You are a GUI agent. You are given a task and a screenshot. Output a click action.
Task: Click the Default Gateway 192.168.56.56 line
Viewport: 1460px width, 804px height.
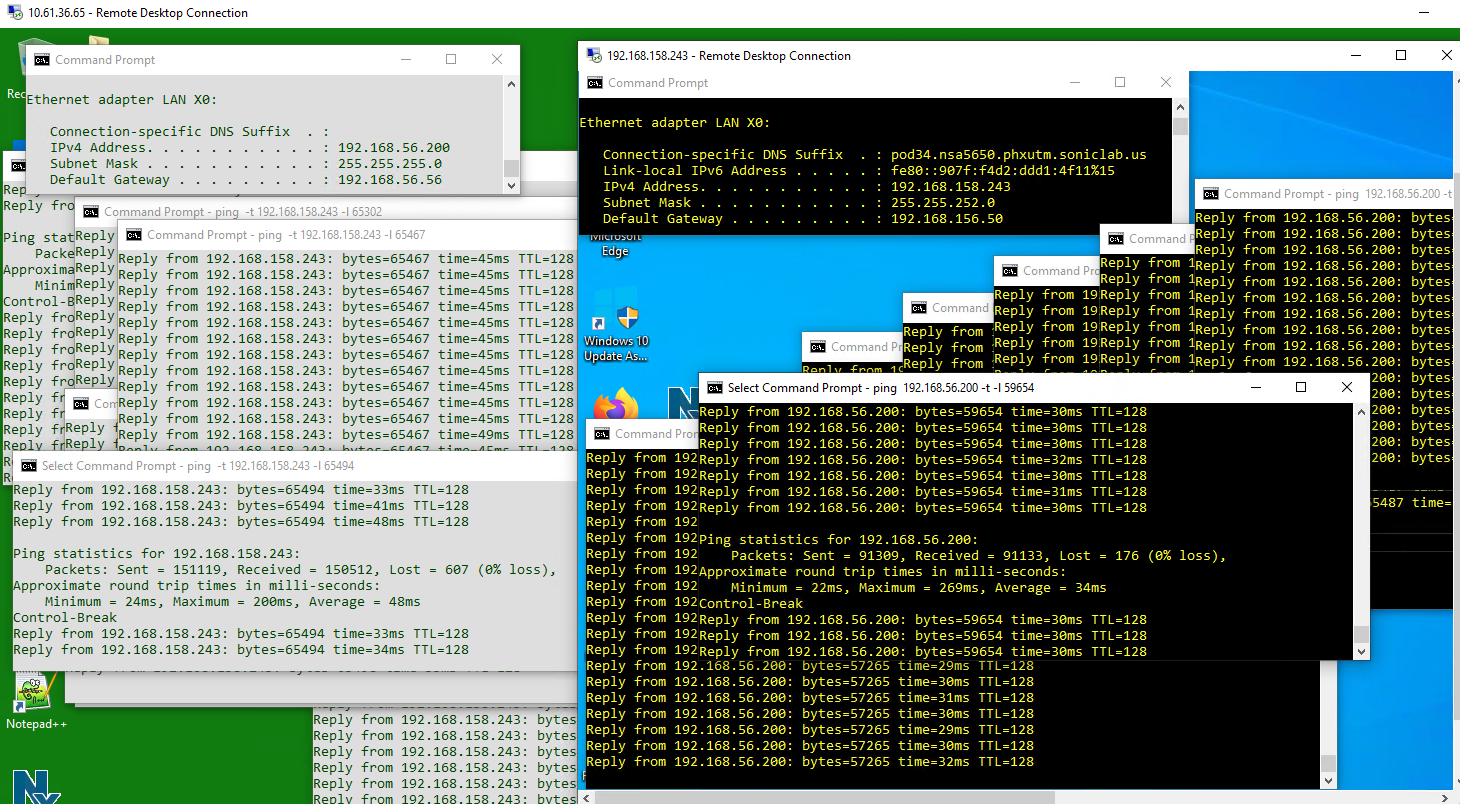tap(246, 180)
